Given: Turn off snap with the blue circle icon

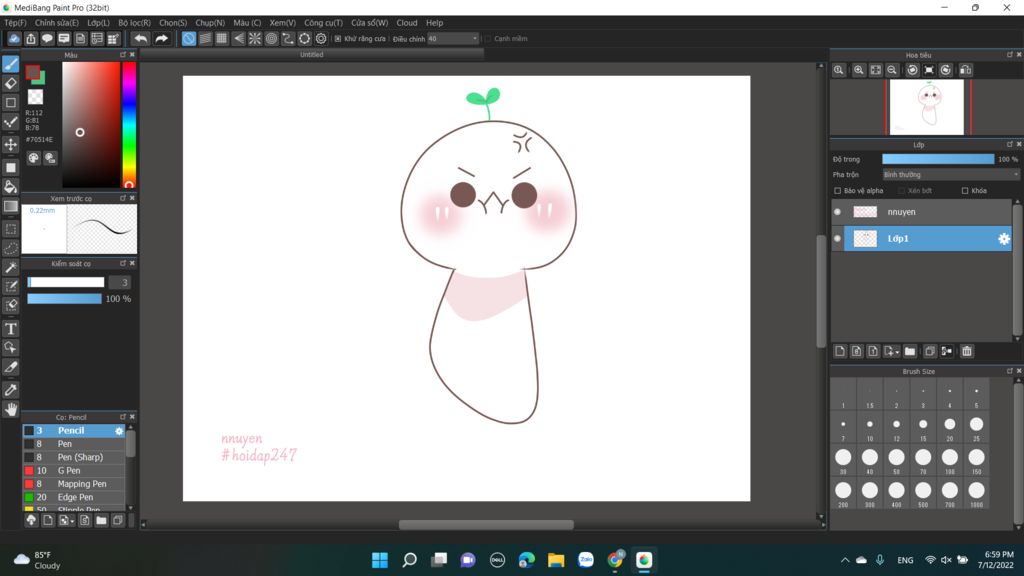Looking at the screenshot, I should (189, 39).
